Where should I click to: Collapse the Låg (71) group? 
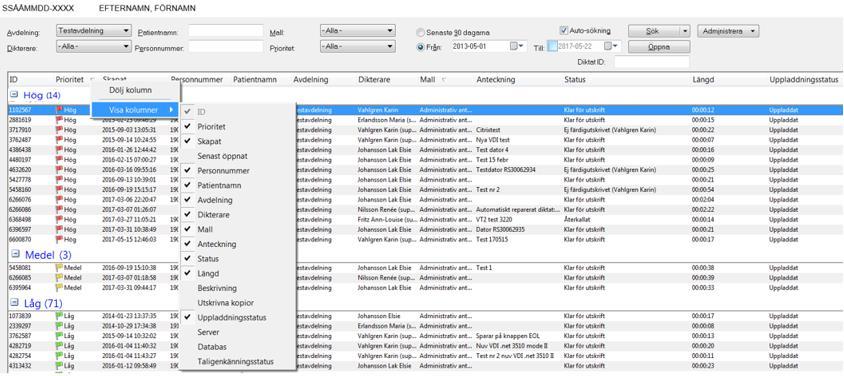click(15, 302)
